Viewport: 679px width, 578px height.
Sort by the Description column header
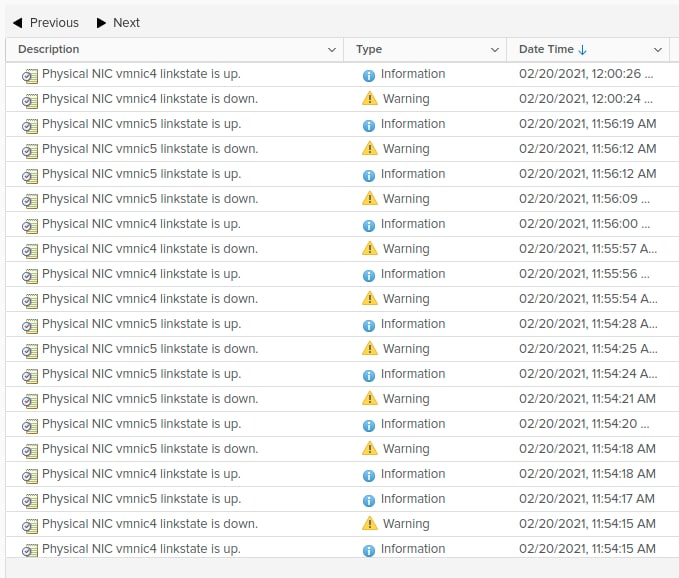[x=48, y=49]
